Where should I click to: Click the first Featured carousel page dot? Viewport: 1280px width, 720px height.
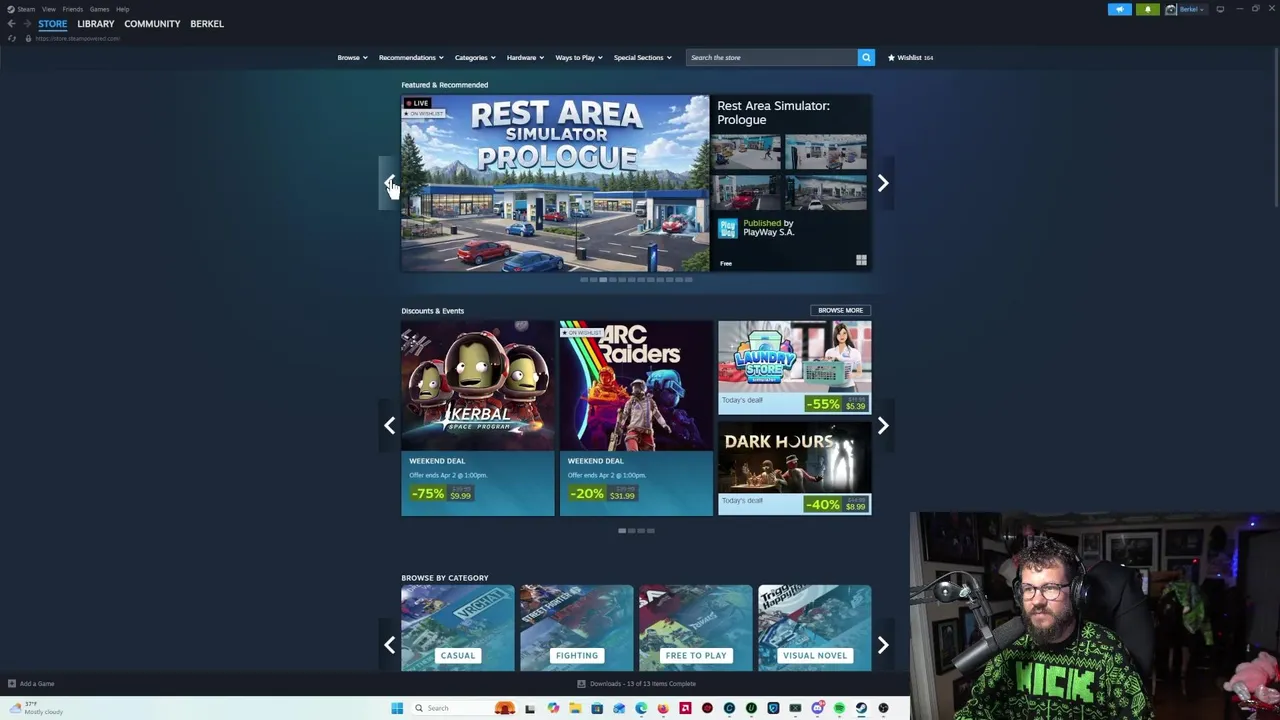584,280
